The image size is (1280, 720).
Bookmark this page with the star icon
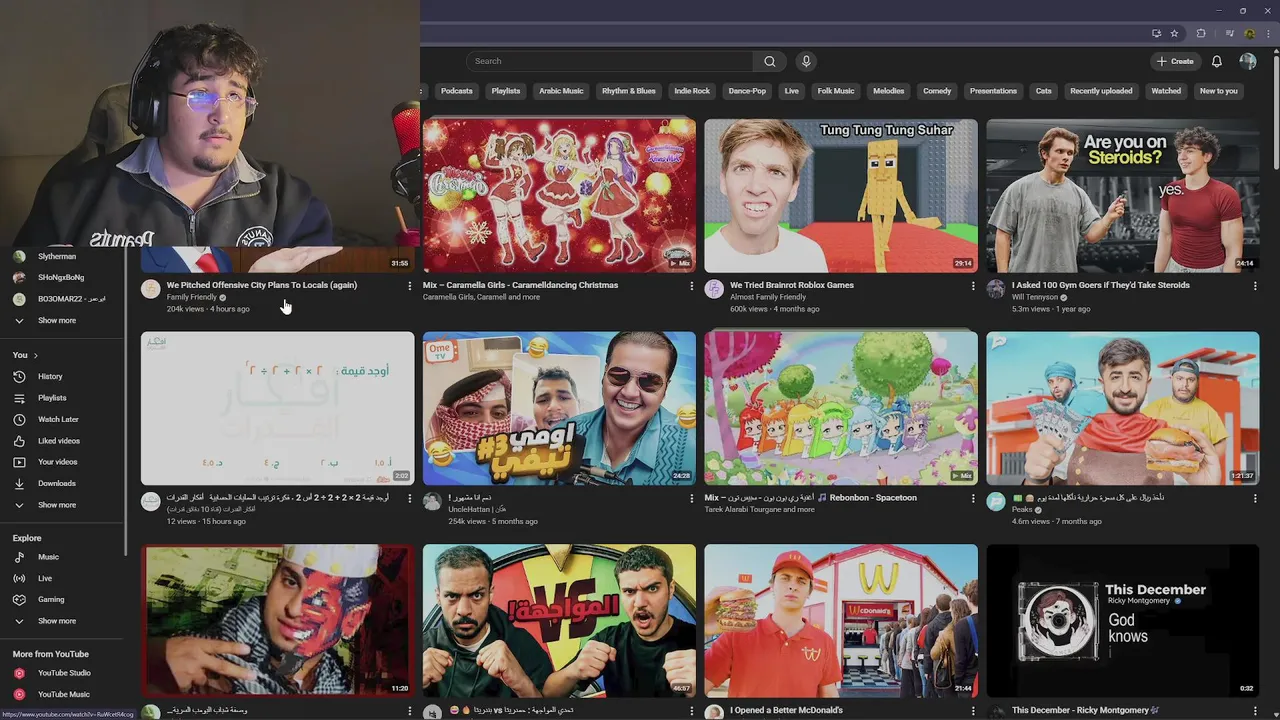1175,33
